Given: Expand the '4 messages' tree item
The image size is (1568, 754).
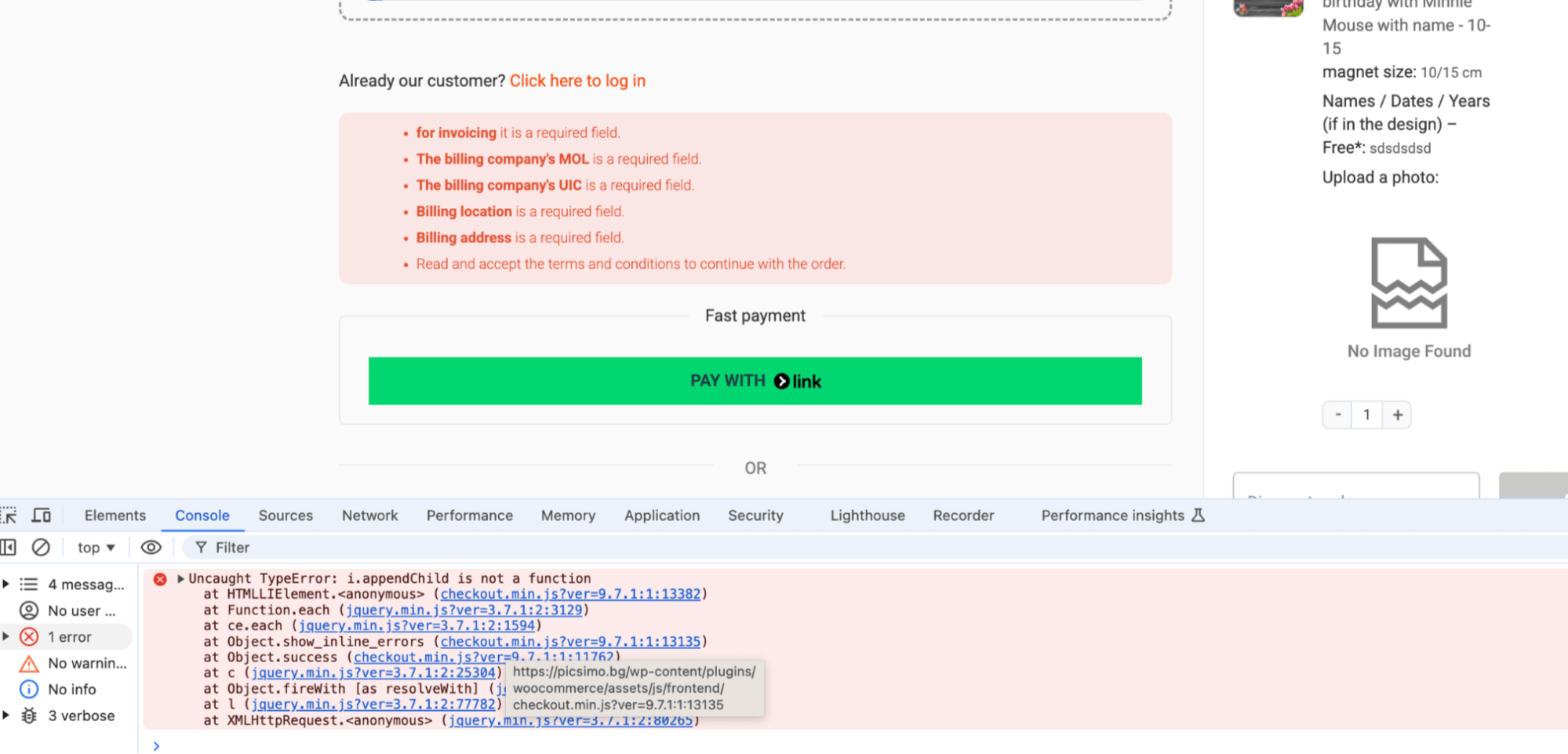Looking at the screenshot, I should [x=8, y=584].
